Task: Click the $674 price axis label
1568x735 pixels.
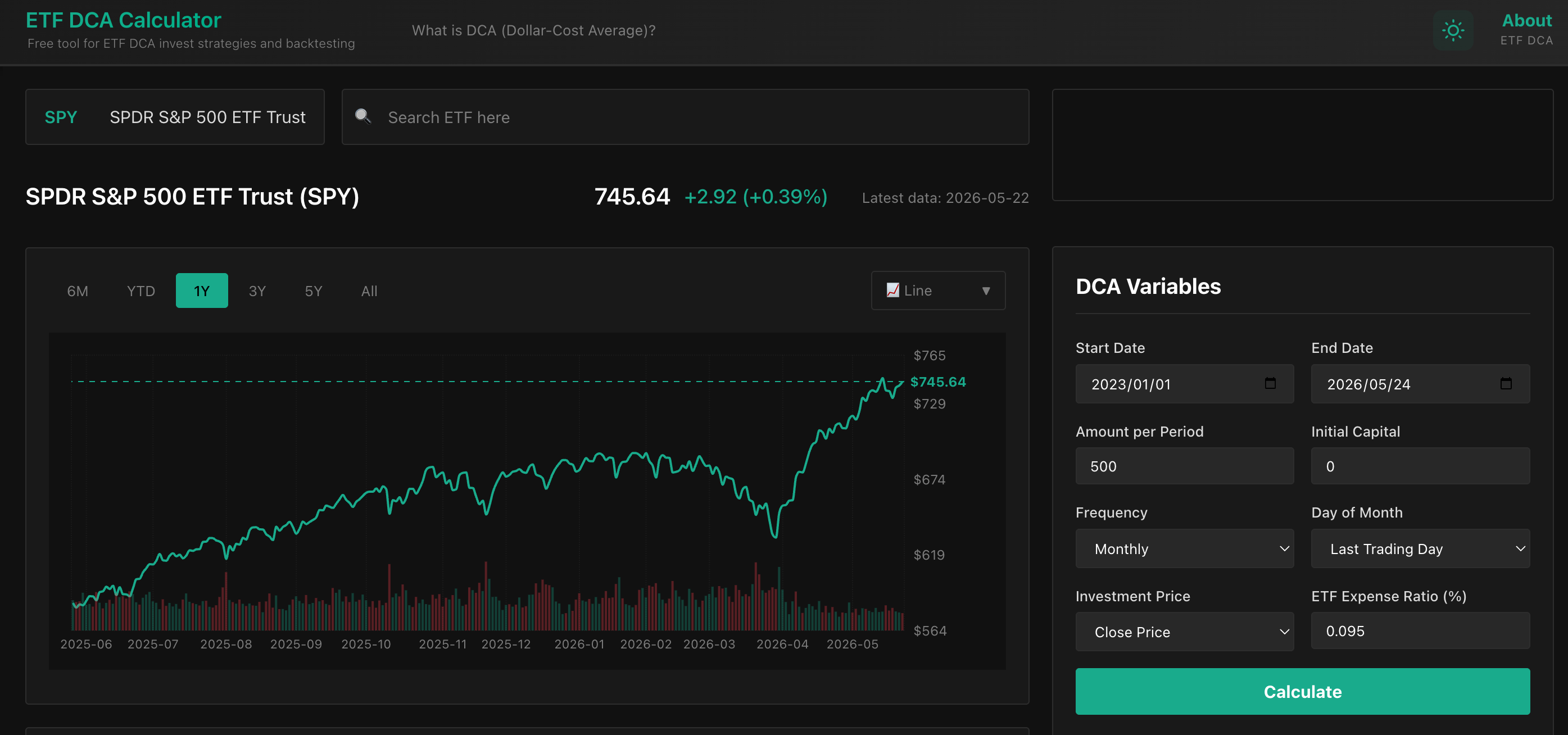Action: coord(930,479)
